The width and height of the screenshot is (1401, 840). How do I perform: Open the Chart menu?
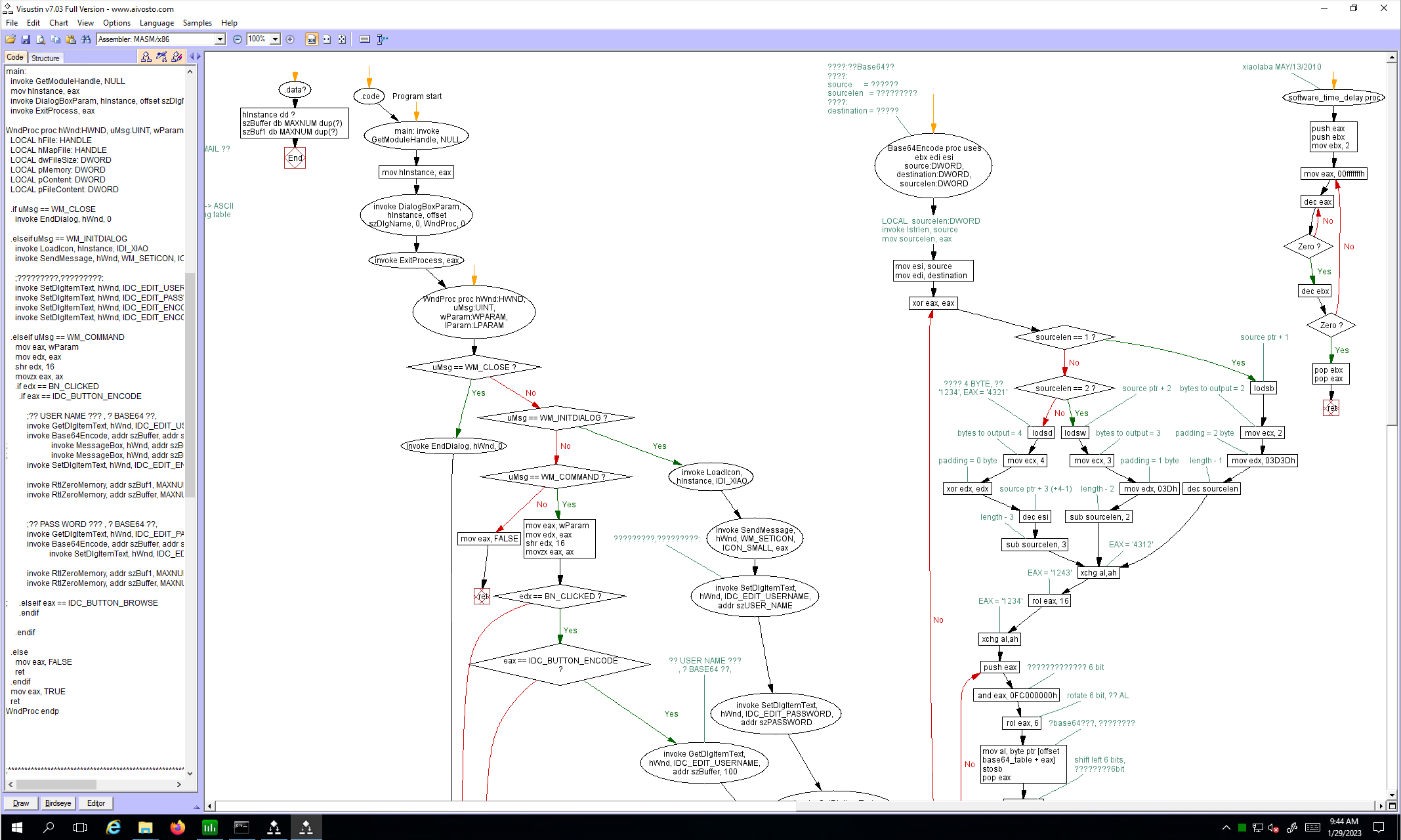tap(58, 23)
